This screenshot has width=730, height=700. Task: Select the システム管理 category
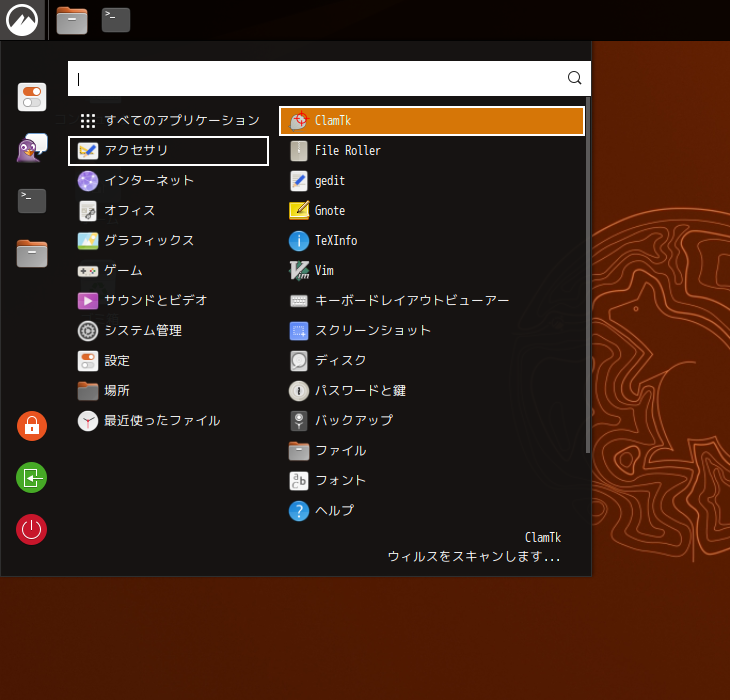169,330
